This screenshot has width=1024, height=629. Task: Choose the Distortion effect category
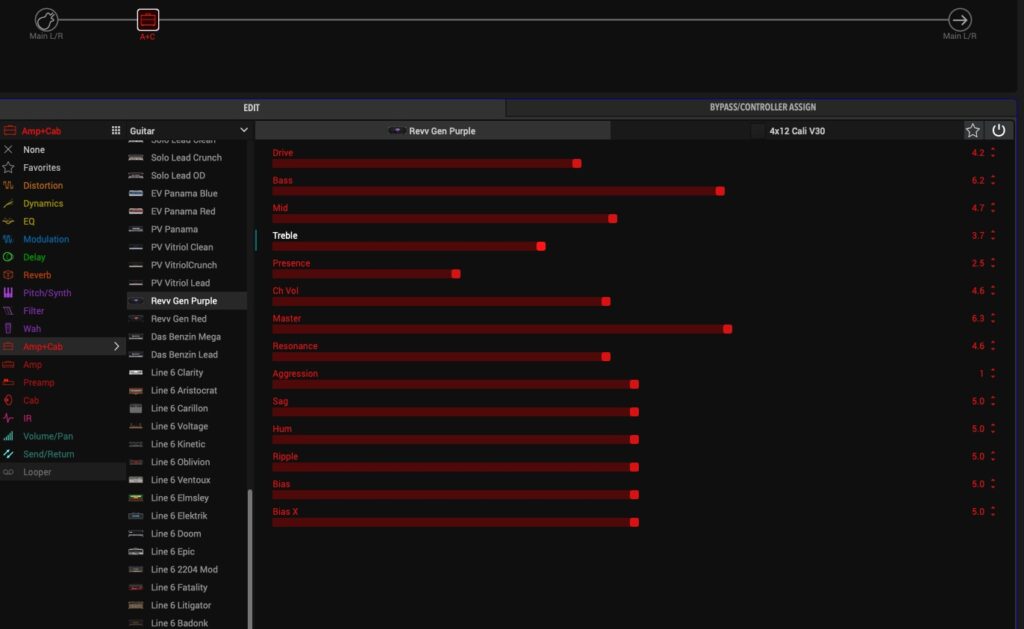pyautogui.click(x=42, y=186)
